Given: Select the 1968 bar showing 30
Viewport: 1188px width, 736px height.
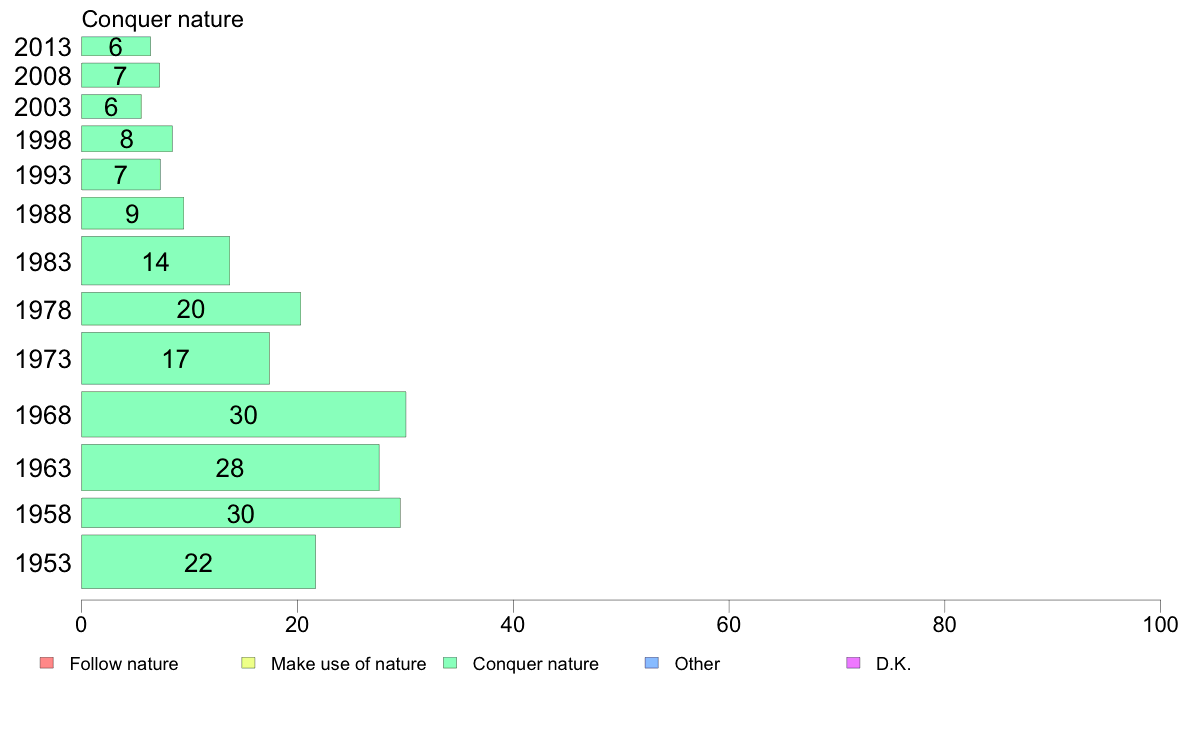Looking at the screenshot, I should click(x=243, y=414).
